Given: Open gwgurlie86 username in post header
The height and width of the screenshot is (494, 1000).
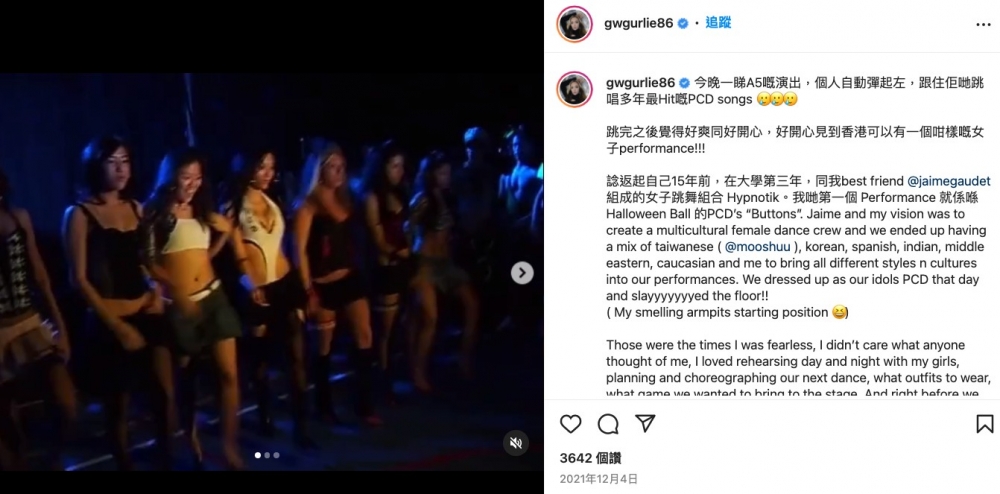Looking at the screenshot, I should 638,23.
